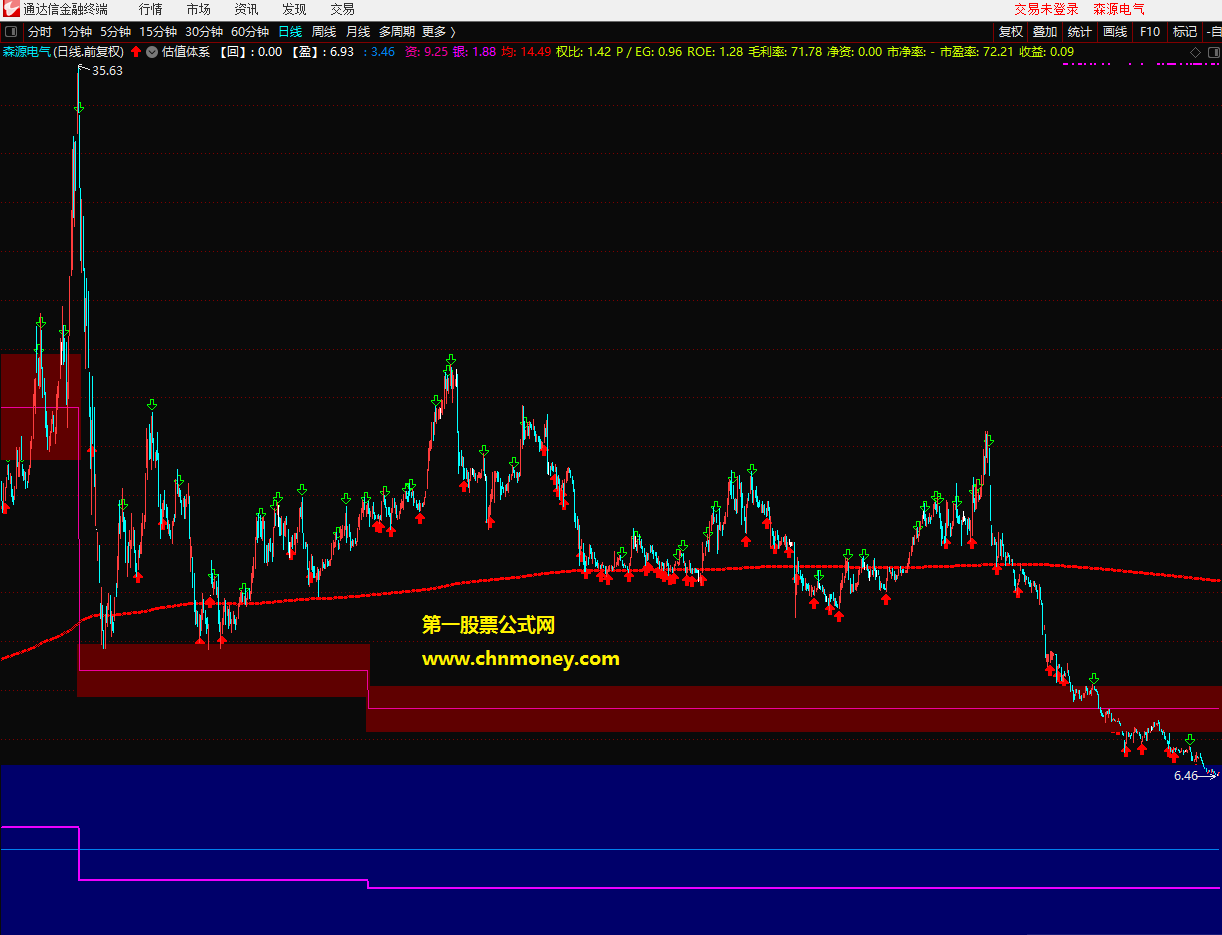Click the 资: 9.25 value
This screenshot has height=935, width=1222.
(x=425, y=51)
